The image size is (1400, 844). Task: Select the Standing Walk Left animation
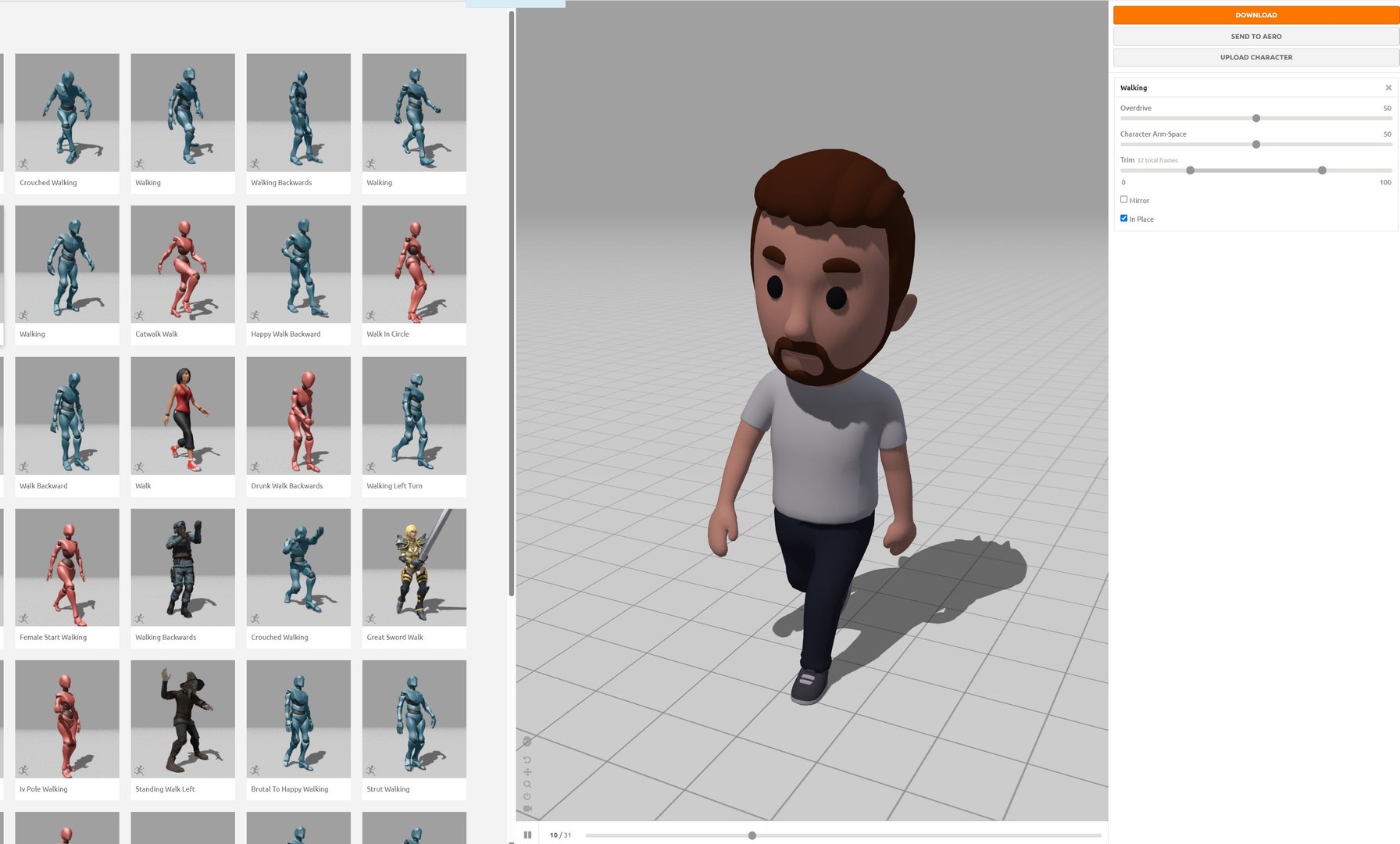(183, 730)
